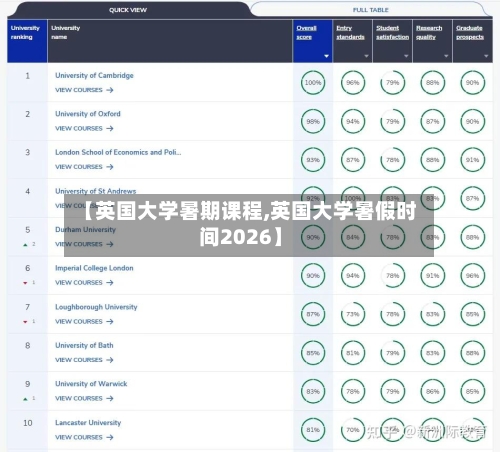Click Imperial's 91% research quality circle
Screen dimensions: 500x452
coord(432,276)
